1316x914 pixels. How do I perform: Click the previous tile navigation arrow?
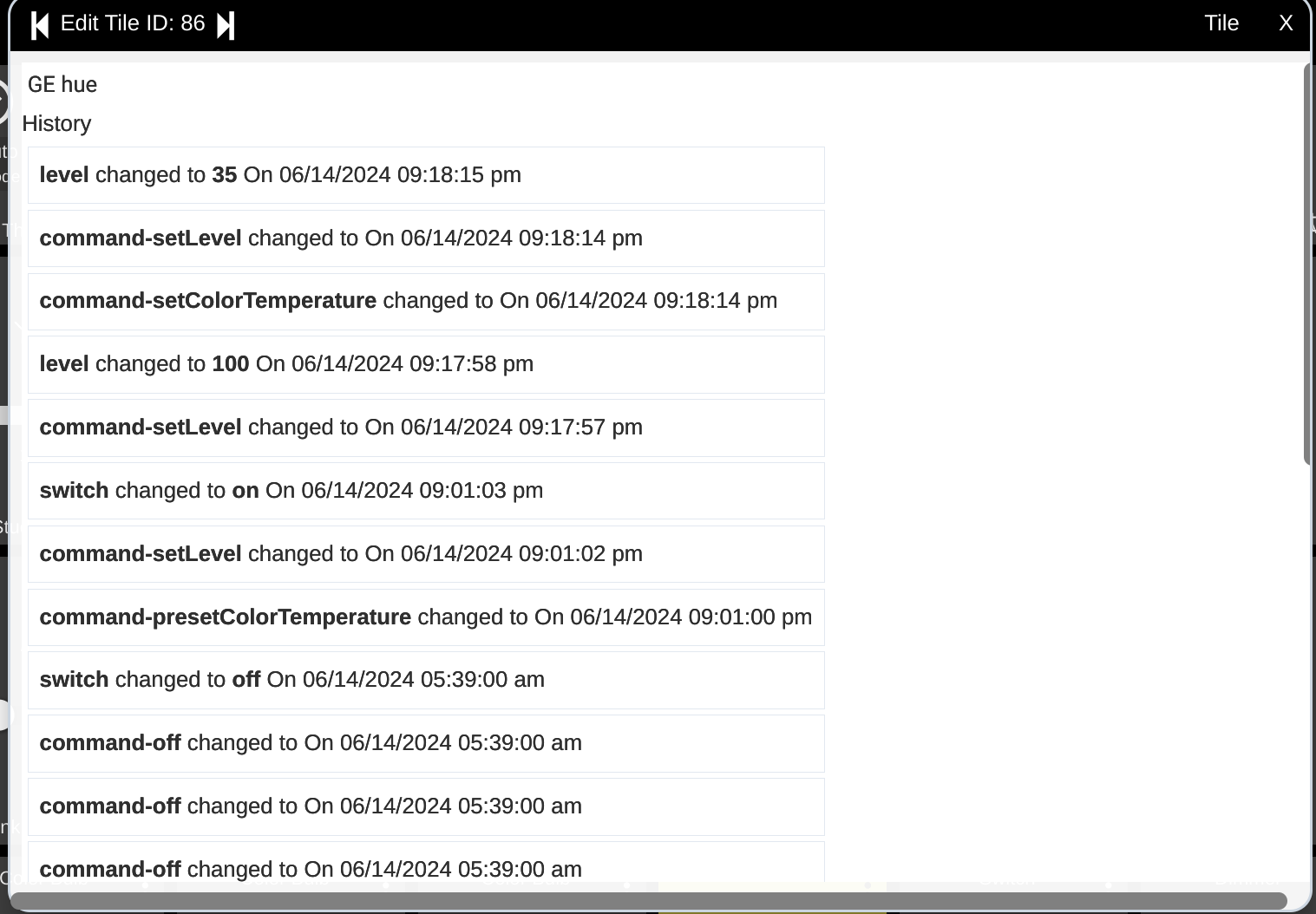coord(39,24)
